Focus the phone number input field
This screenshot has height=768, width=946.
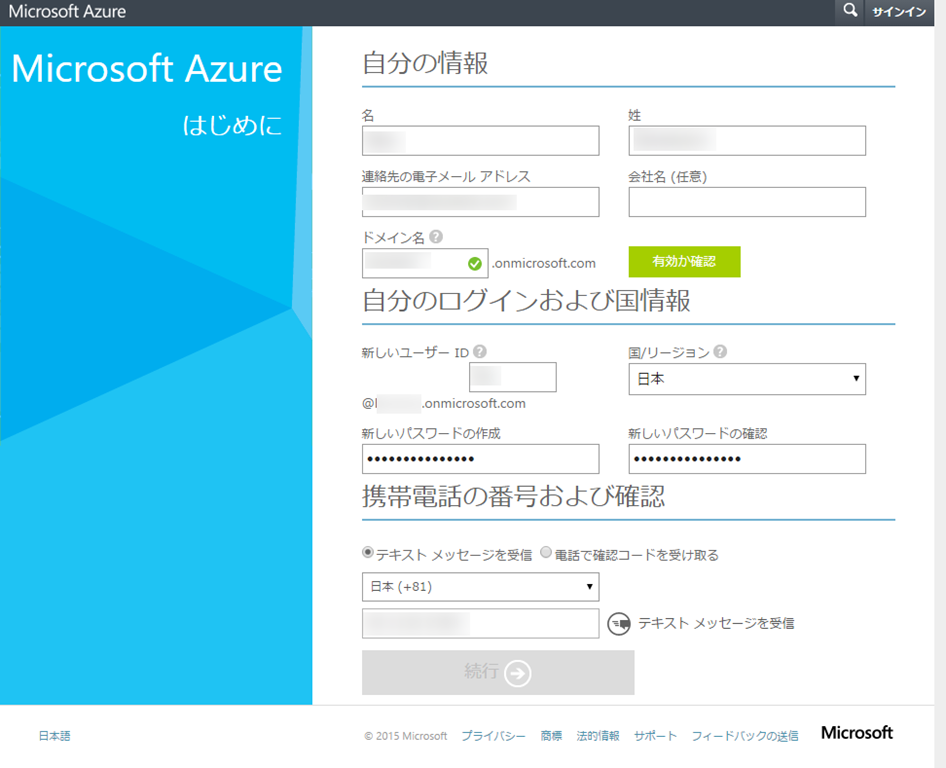tap(480, 623)
